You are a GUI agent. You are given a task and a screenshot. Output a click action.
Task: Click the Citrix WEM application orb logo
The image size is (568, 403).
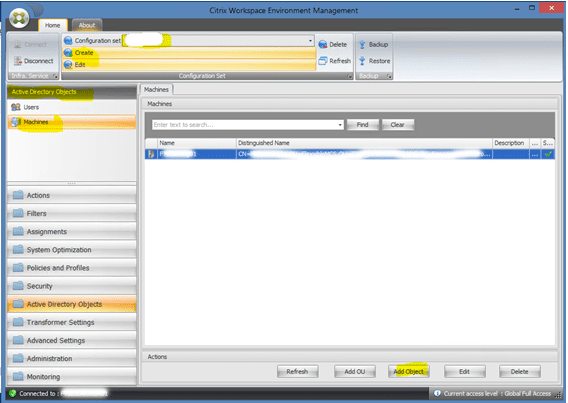click(x=19, y=17)
